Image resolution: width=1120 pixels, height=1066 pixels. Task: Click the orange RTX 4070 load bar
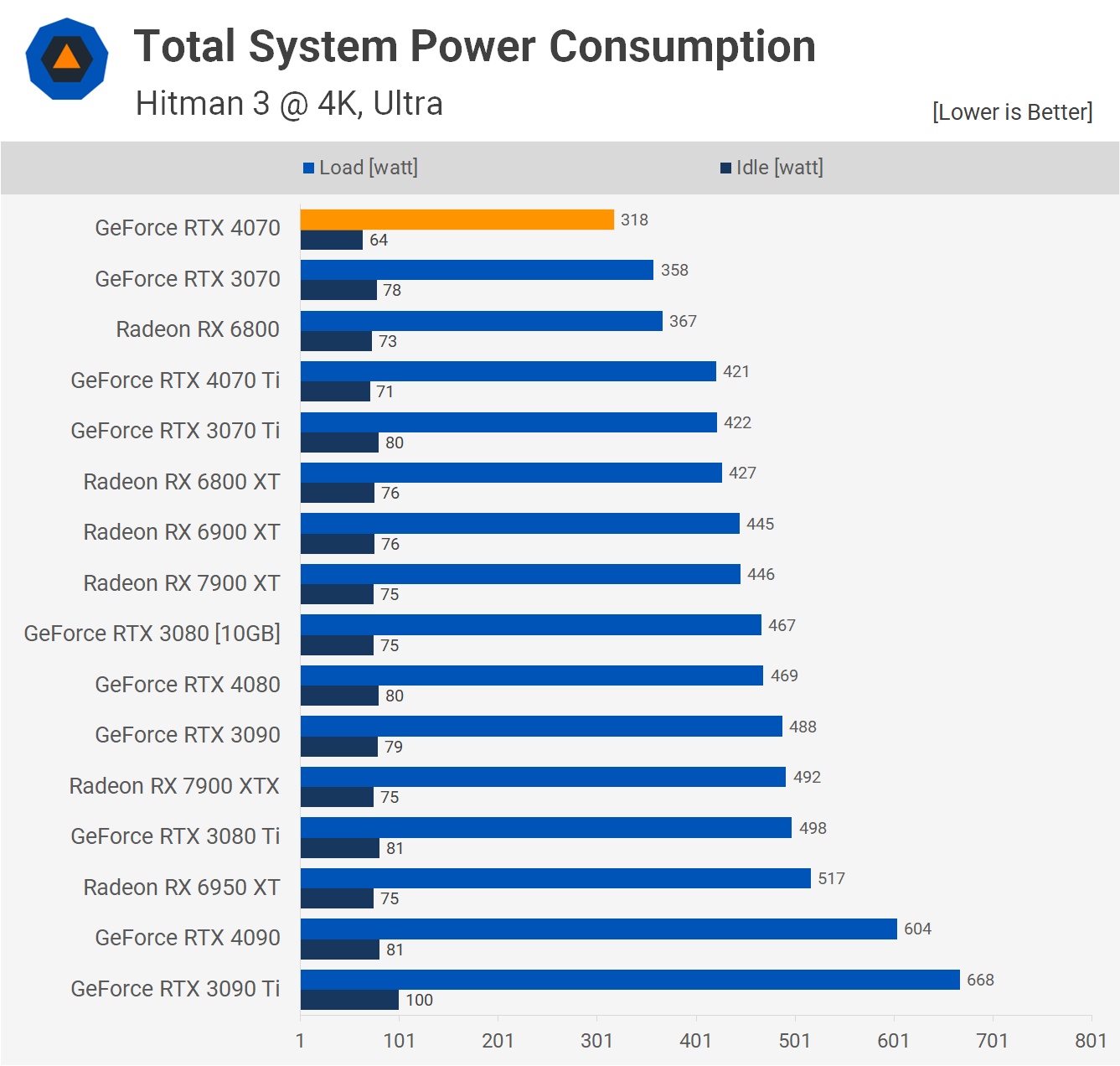coord(457,220)
